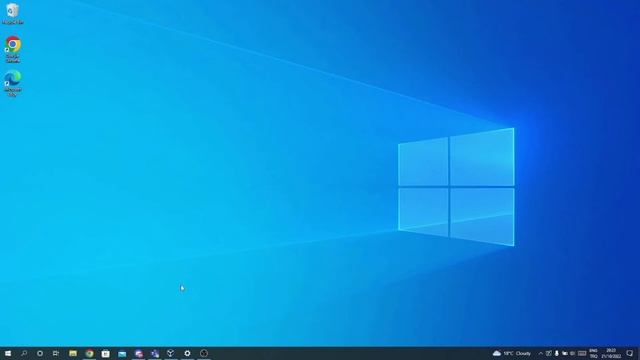This screenshot has height=360, width=640.
Task: Open Task View on the taskbar
Action: click(56, 353)
